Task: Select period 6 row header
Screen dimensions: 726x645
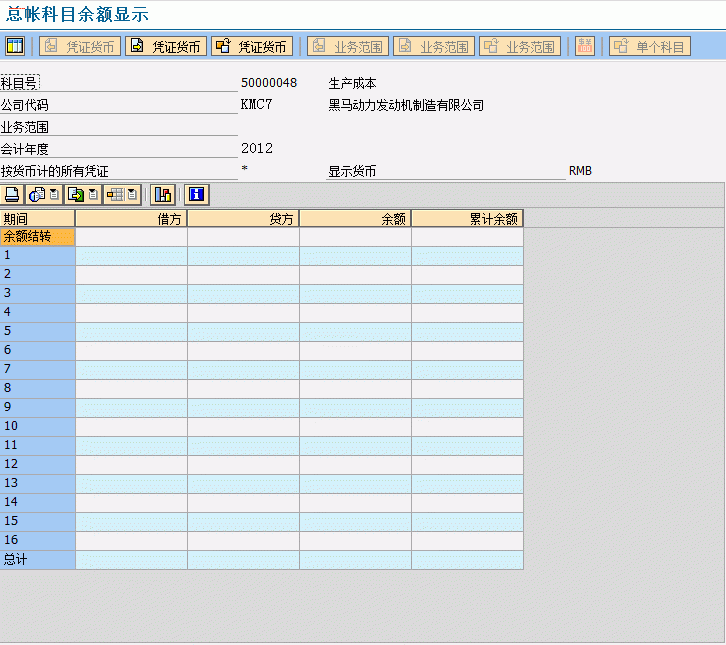Action: (x=37, y=351)
